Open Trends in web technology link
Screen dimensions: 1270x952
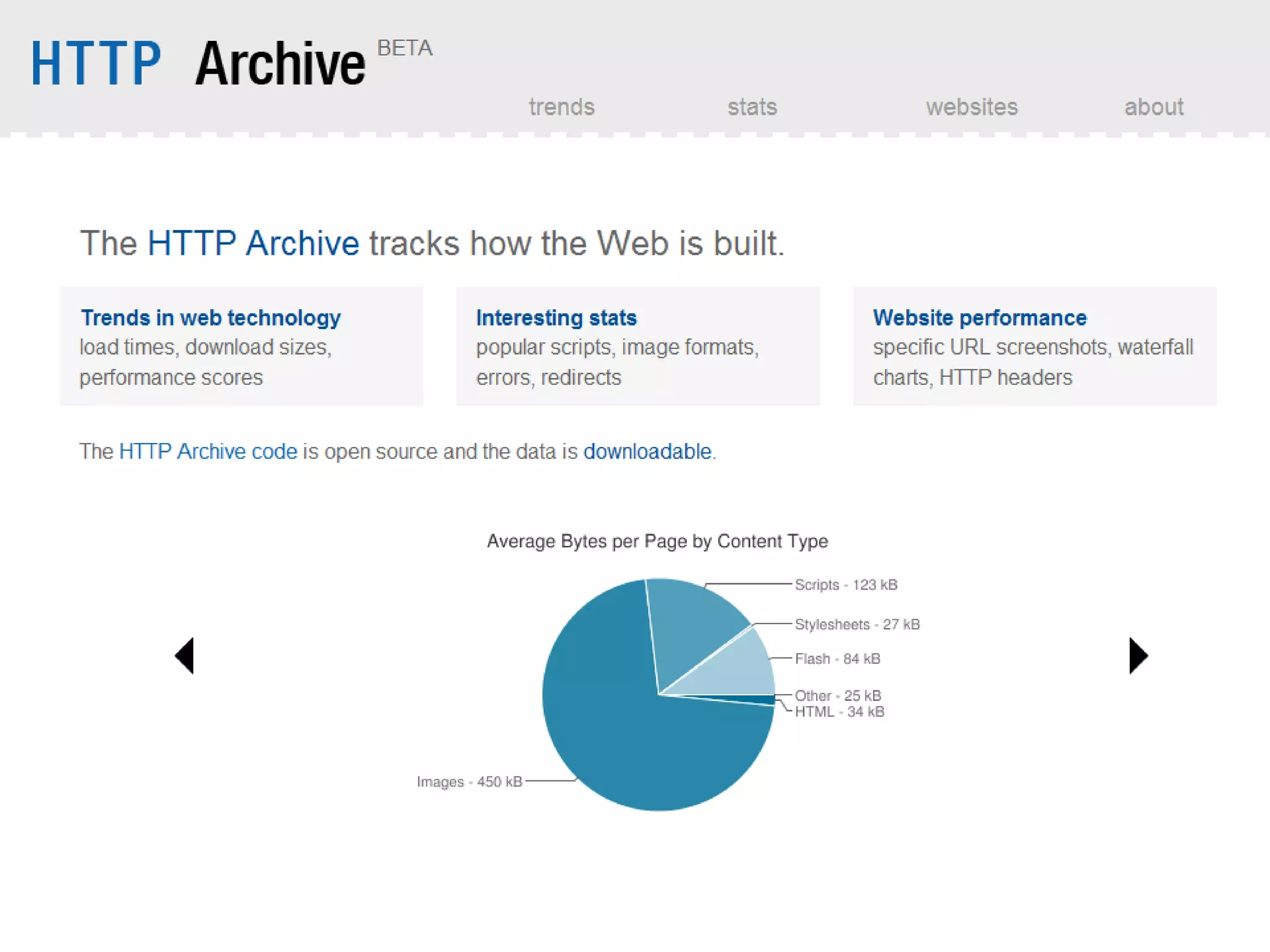(211, 317)
